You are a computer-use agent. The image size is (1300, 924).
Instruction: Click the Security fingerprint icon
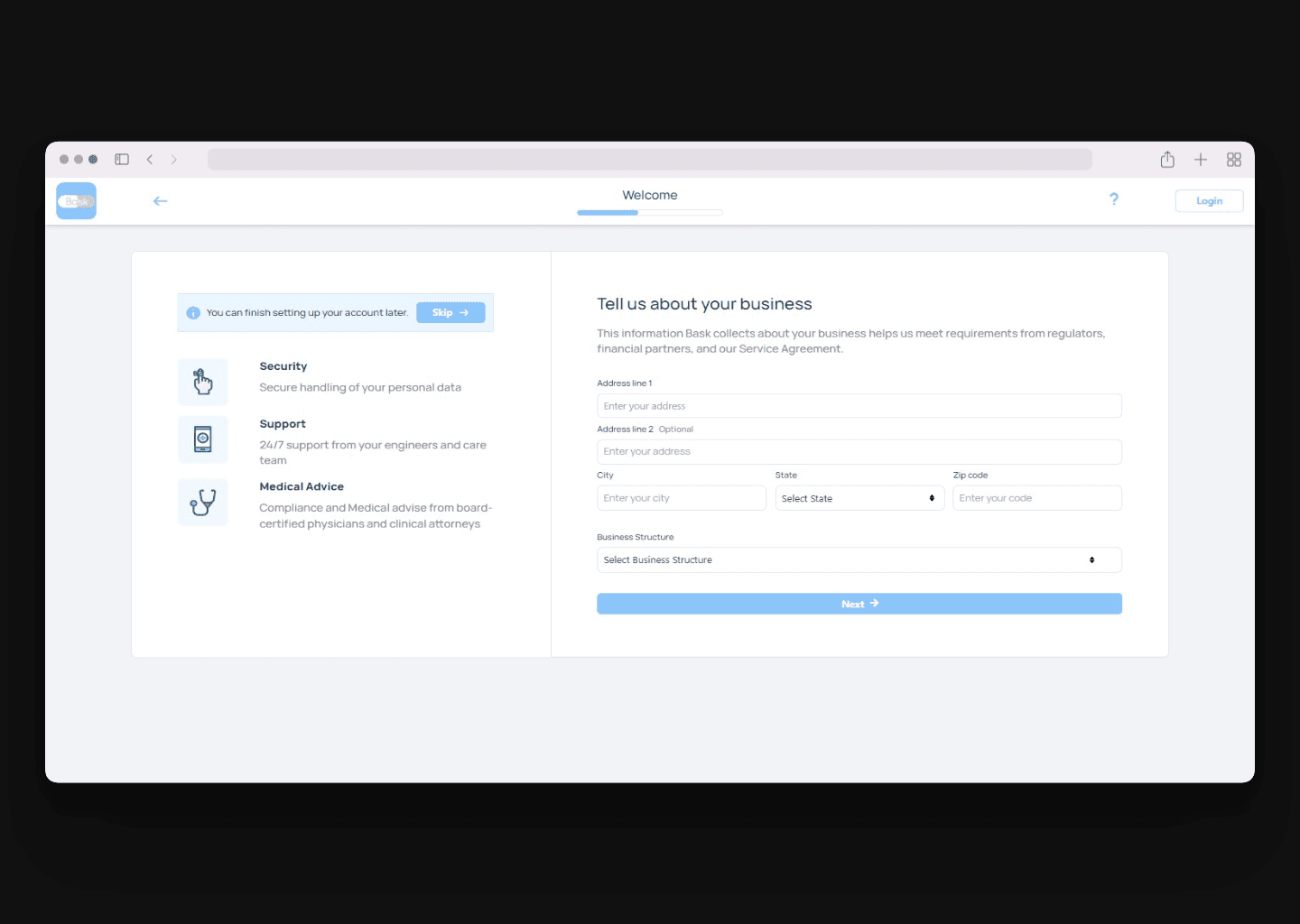point(203,382)
